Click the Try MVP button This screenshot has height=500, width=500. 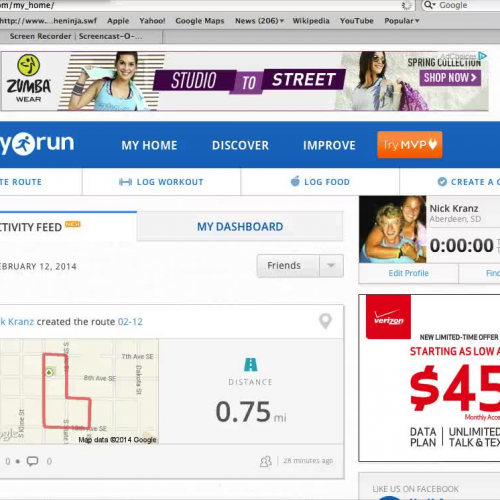410,145
